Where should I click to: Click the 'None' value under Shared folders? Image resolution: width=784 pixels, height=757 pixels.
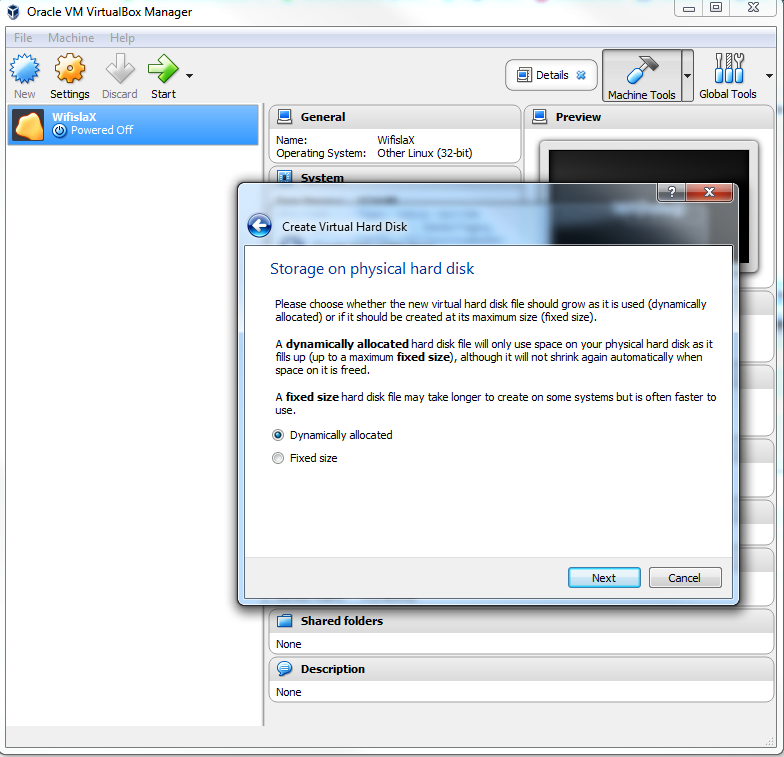tap(288, 644)
